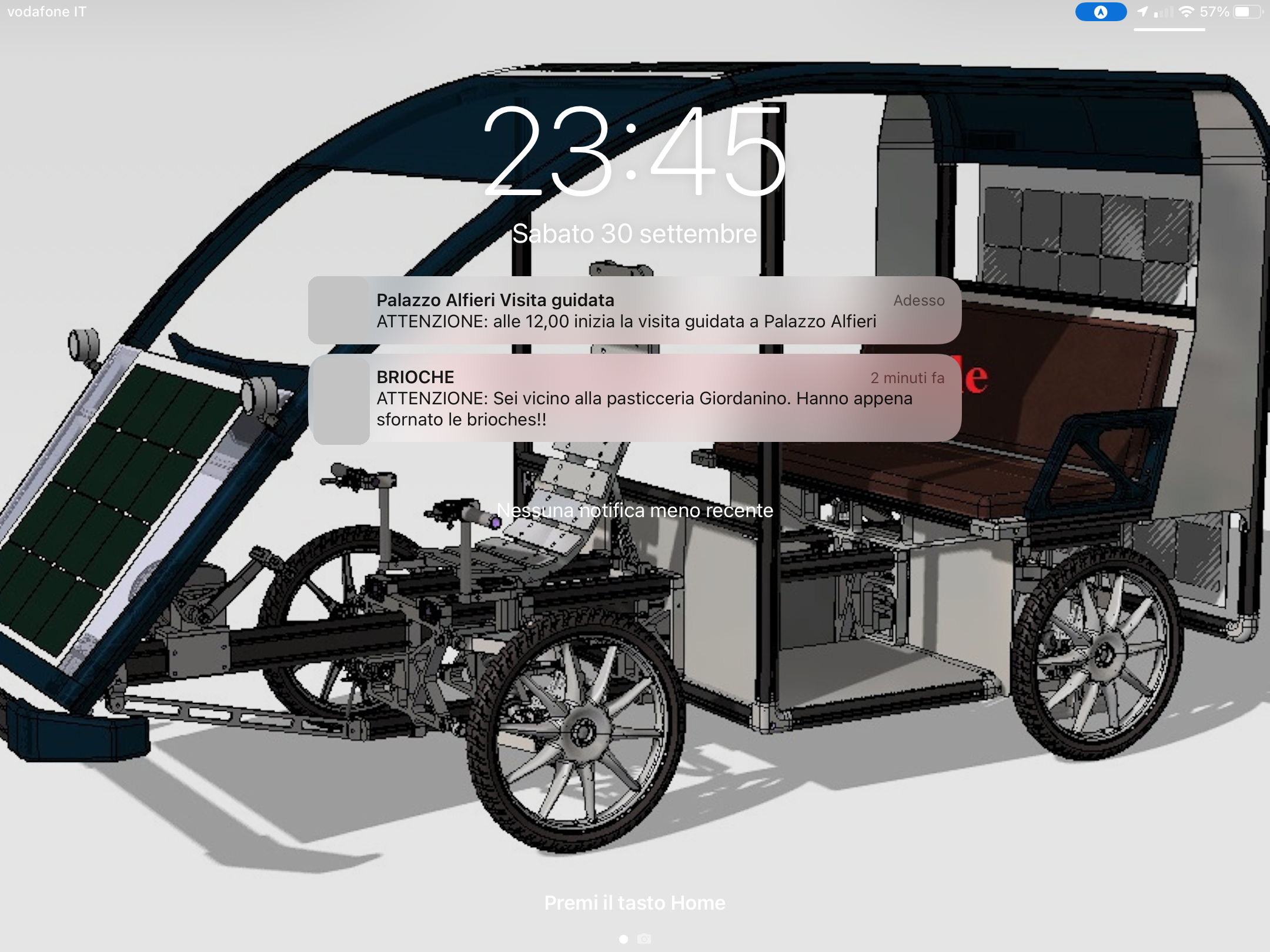This screenshot has height=952, width=1270.
Task: Tap the white bar under status icons
Action: click(x=1169, y=29)
